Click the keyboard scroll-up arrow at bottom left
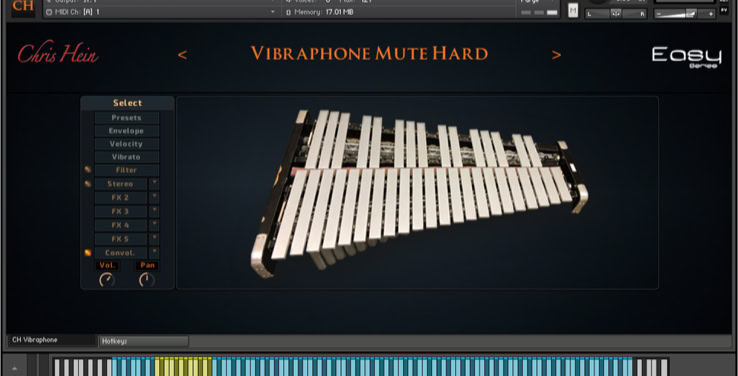Screen dimensions: 738x376 [x=14, y=368]
